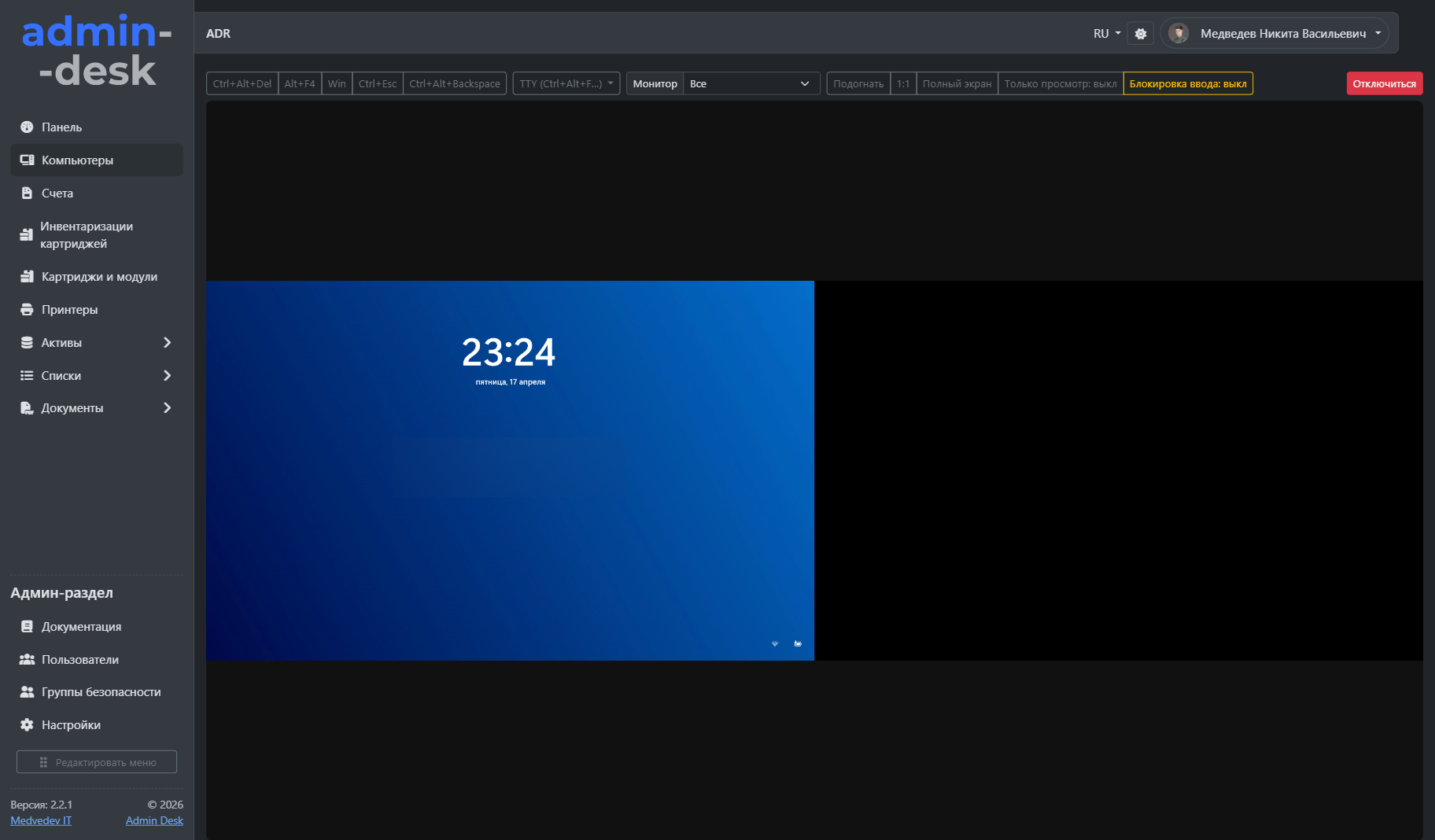Click the Настройки gear icon in sidebar
The image size is (1435, 840).
(27, 724)
